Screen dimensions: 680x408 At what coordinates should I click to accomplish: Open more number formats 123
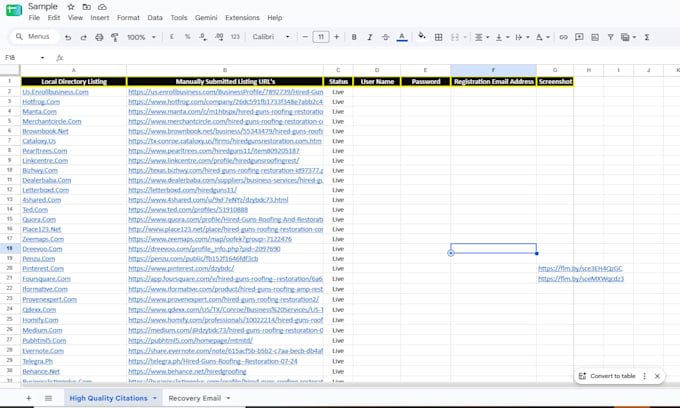(235, 37)
